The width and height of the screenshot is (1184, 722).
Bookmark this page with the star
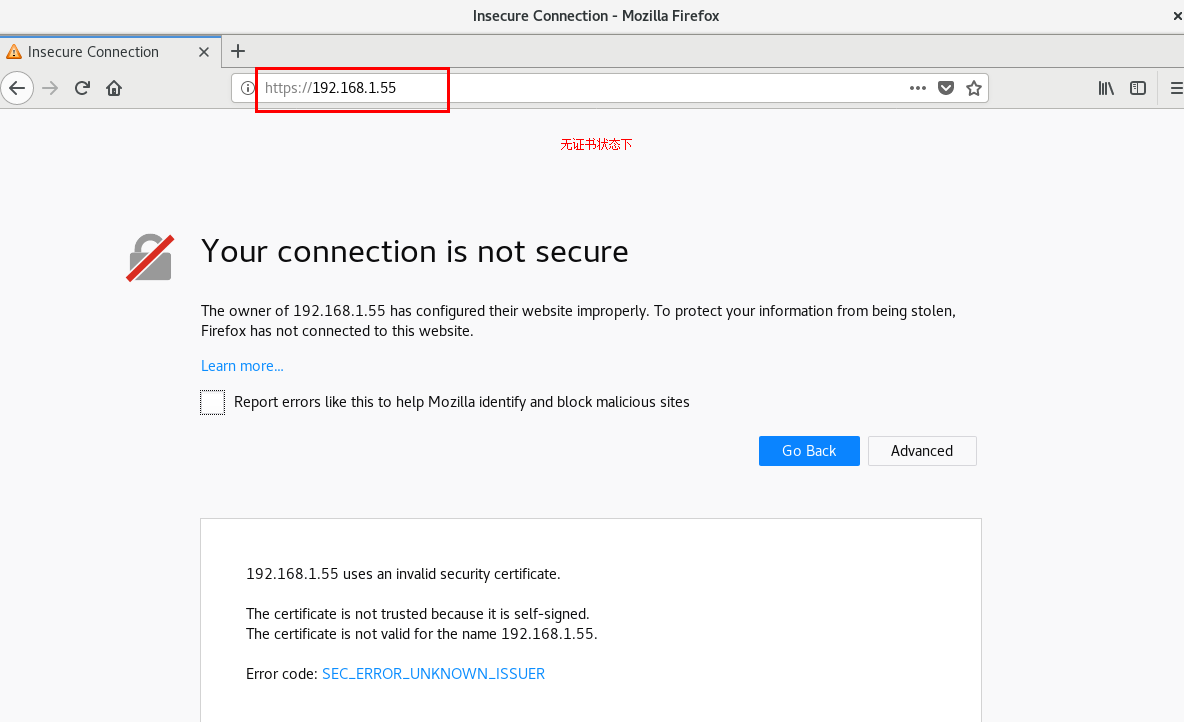[x=974, y=88]
